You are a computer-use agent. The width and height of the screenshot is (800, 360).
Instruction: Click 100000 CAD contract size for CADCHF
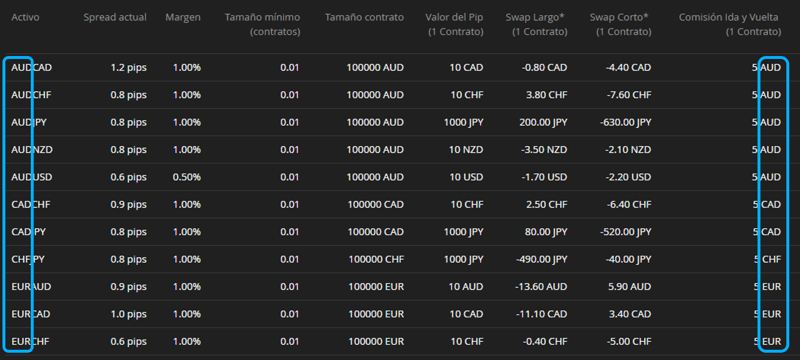click(x=377, y=204)
